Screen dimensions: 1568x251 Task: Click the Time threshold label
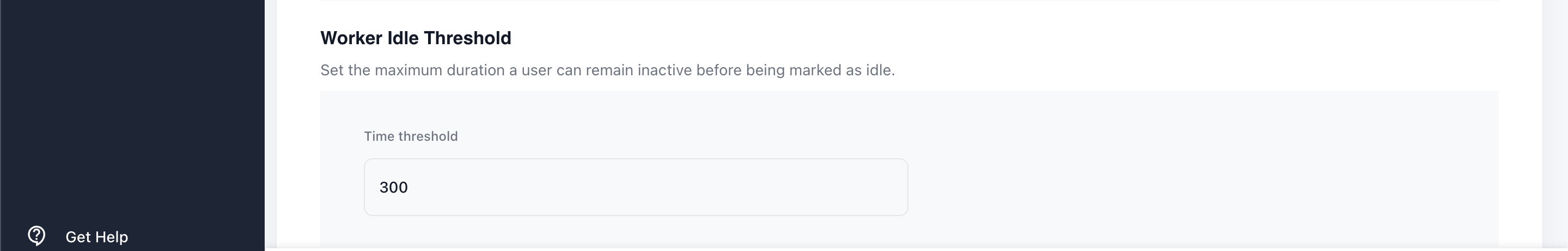(x=411, y=136)
